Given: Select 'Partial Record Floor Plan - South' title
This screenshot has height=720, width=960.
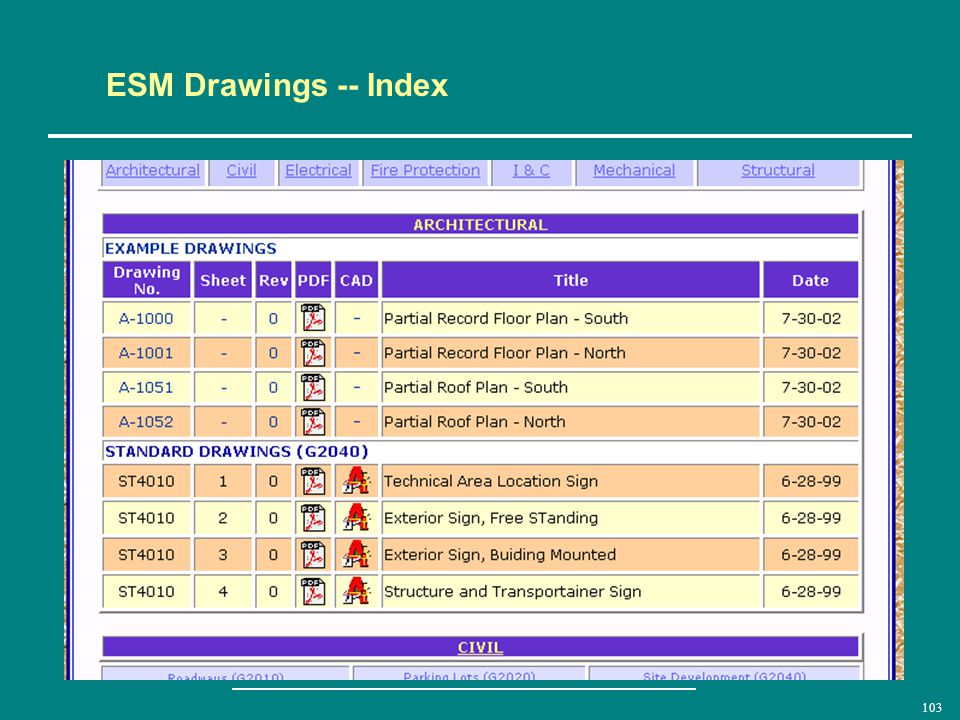Looking at the screenshot, I should tap(506, 318).
